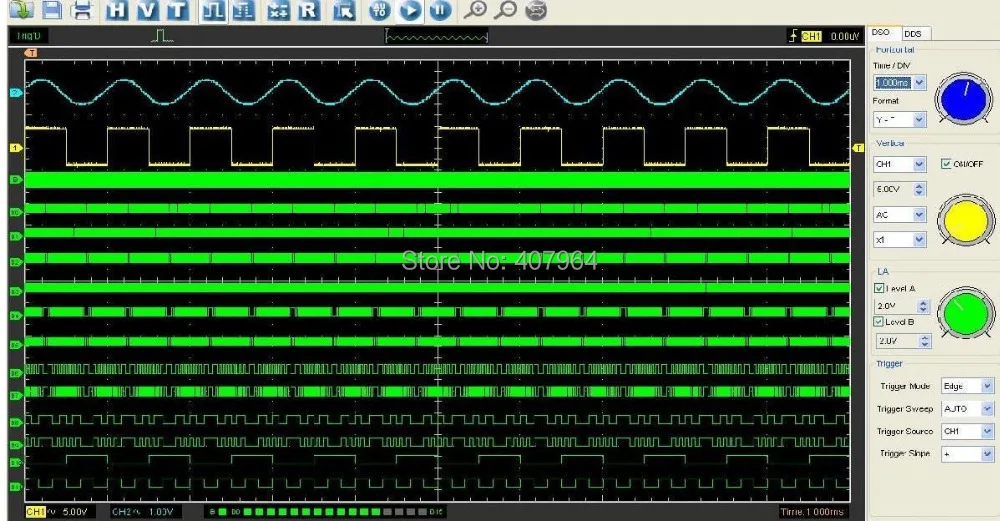Viewport: 1000px width, 521px height.
Task: Uncheck the Level A checkbox
Action: [880, 288]
